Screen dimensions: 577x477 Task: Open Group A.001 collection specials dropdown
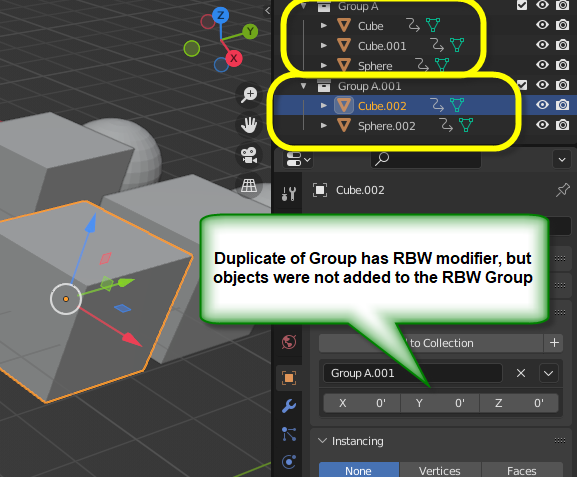point(548,373)
